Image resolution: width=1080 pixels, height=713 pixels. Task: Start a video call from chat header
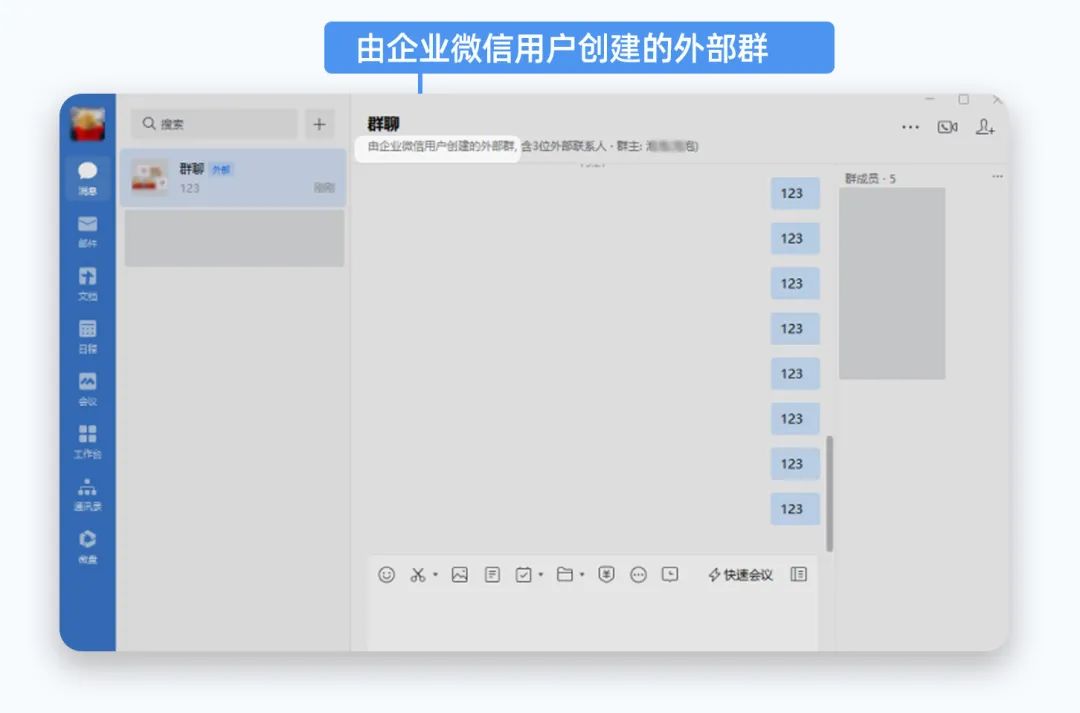(948, 127)
